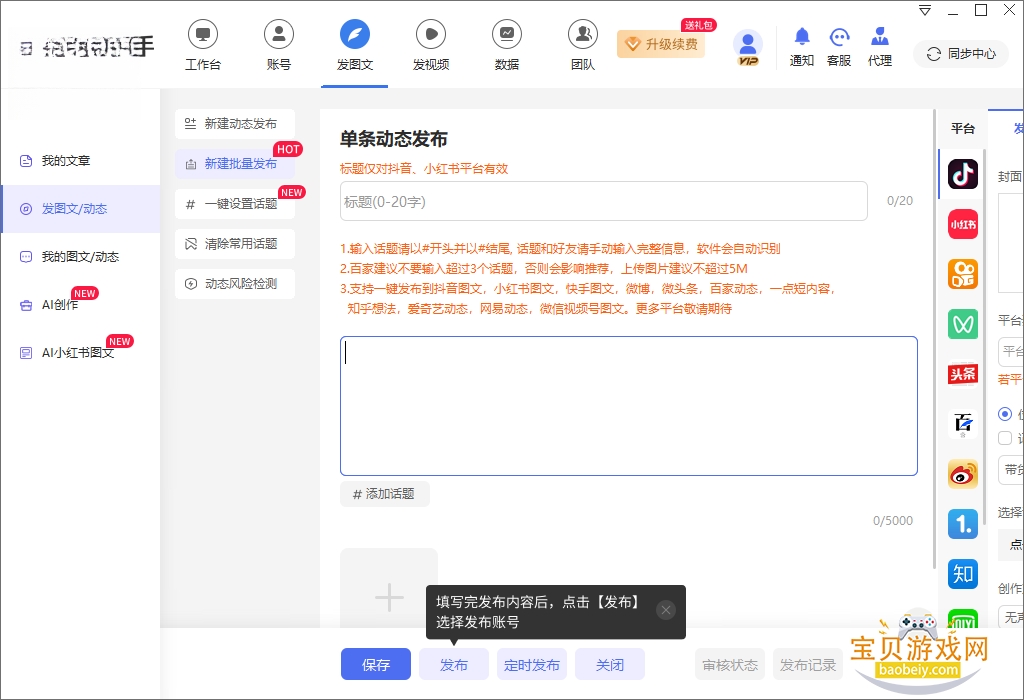The width and height of the screenshot is (1024, 700).
Task: Click the form vertical scrollbar
Action: coord(935,340)
